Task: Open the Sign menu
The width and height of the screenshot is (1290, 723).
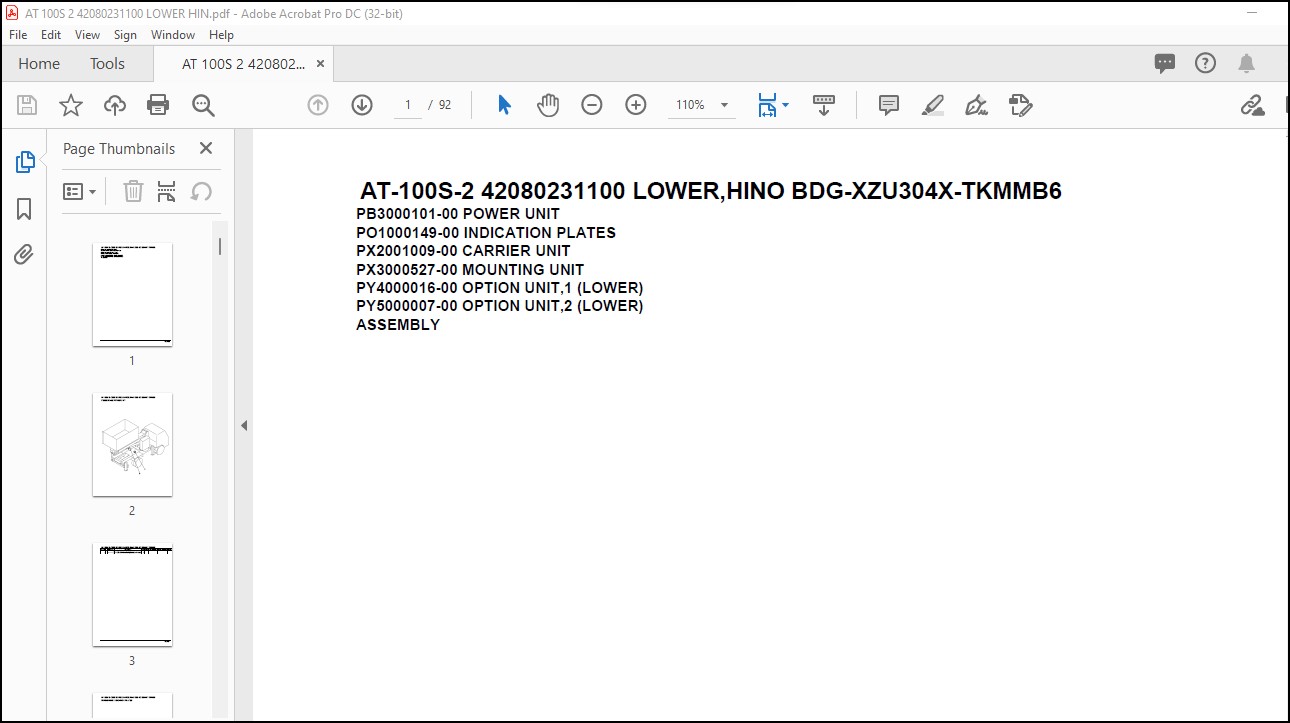Action: point(125,34)
